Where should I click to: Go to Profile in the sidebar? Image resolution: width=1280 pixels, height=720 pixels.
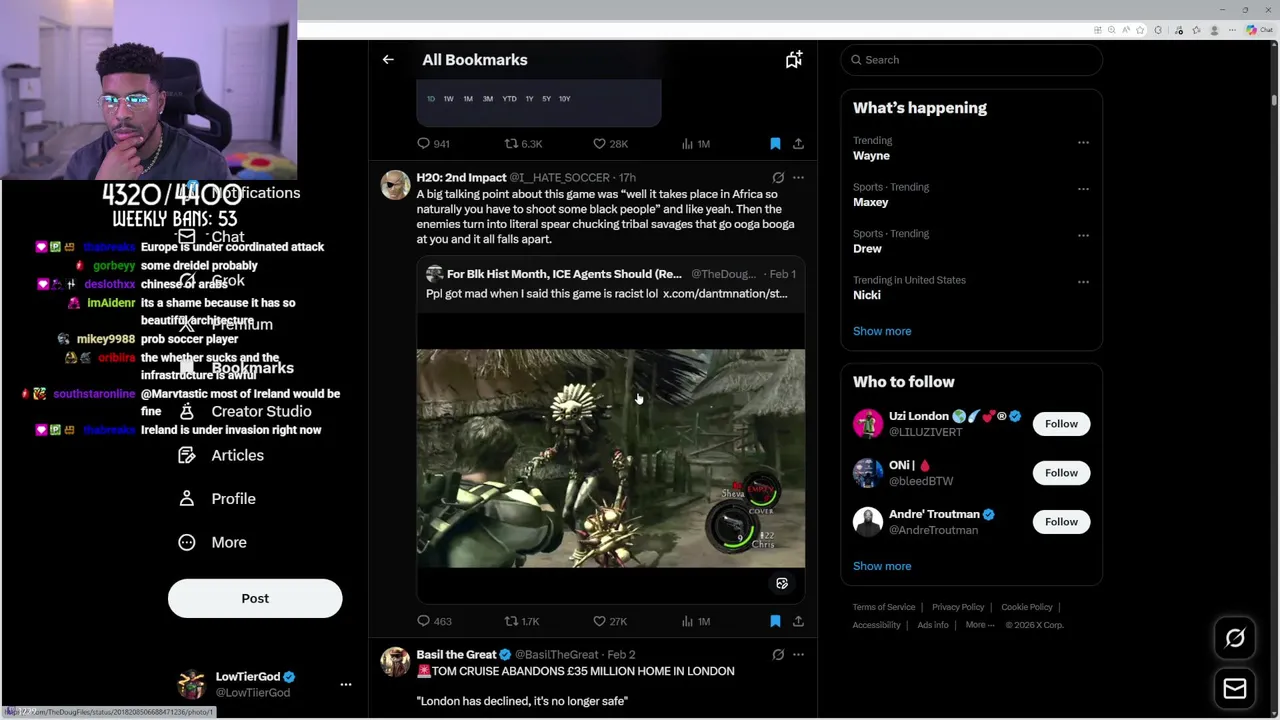point(217,499)
